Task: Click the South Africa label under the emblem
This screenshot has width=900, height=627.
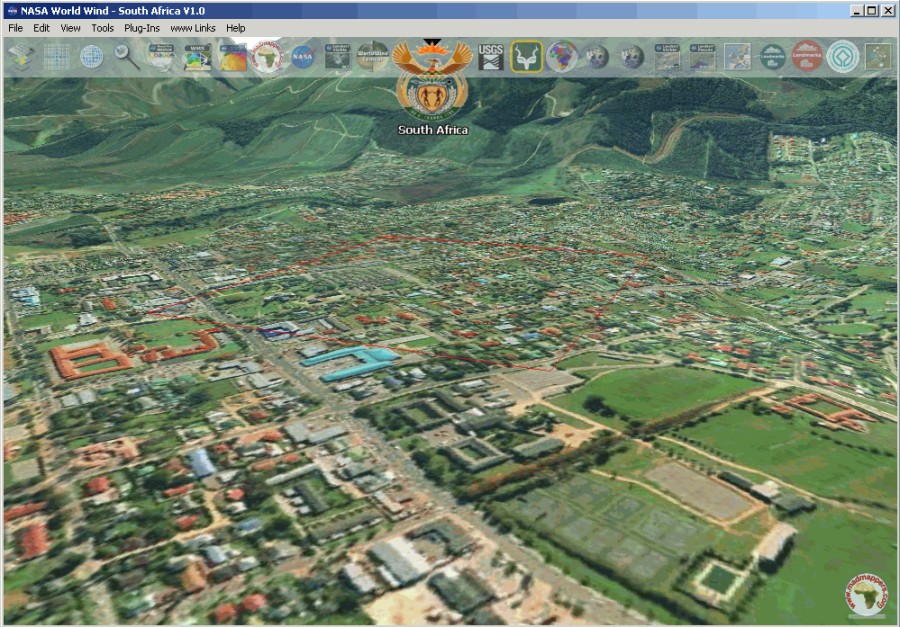Action: 431,129
